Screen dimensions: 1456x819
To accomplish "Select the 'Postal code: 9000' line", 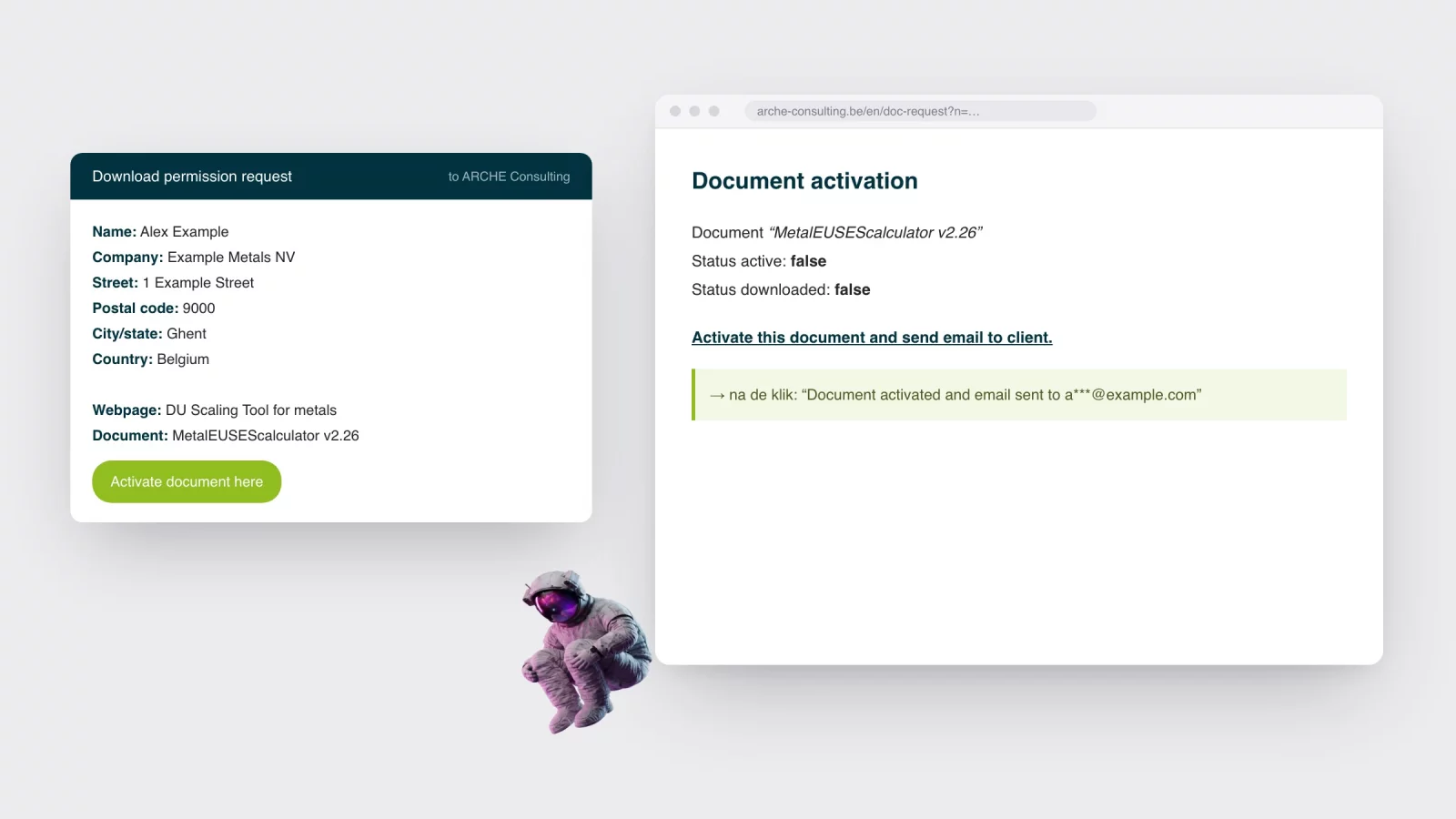I will (x=154, y=308).
